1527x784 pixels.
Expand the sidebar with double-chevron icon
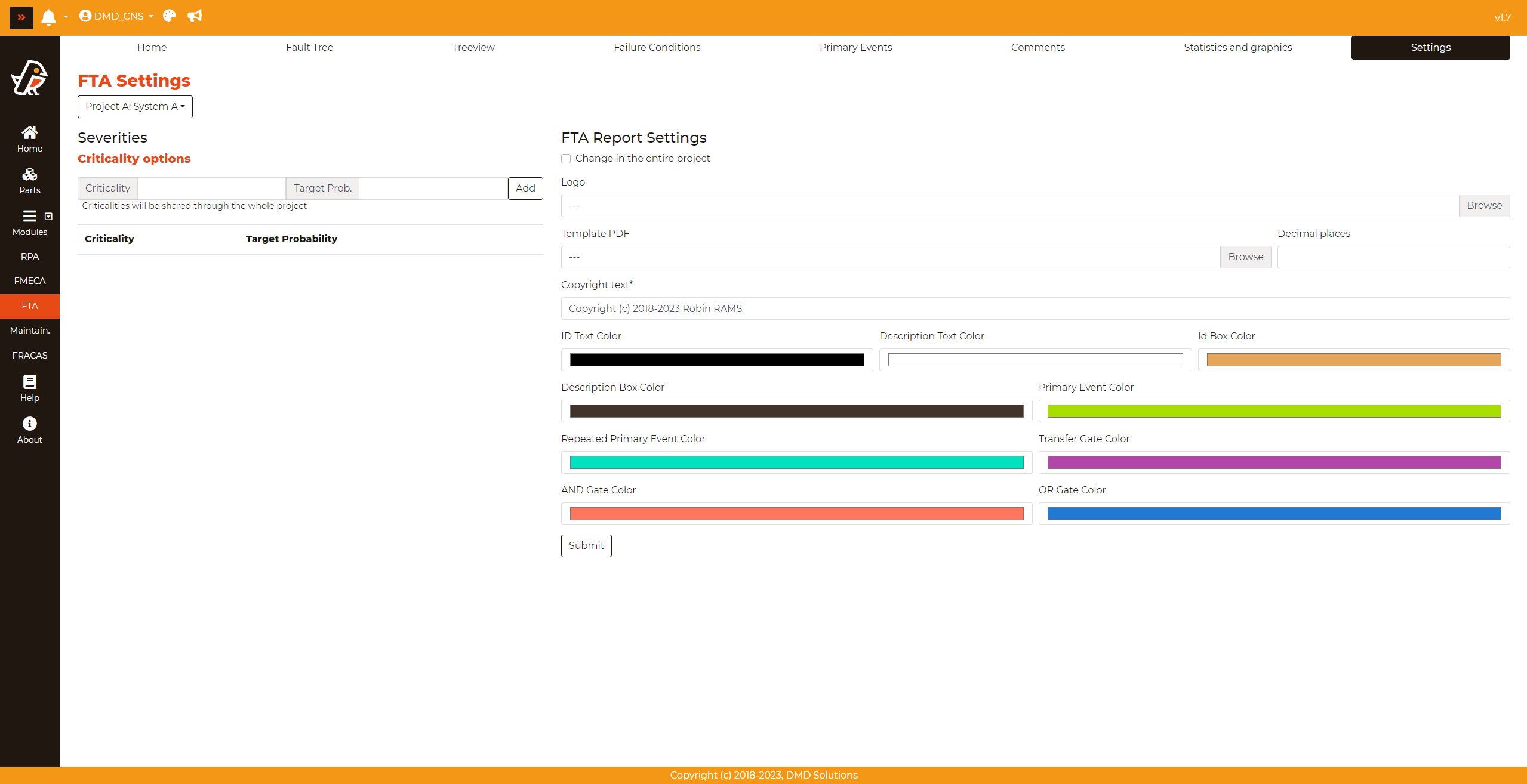(21, 17)
